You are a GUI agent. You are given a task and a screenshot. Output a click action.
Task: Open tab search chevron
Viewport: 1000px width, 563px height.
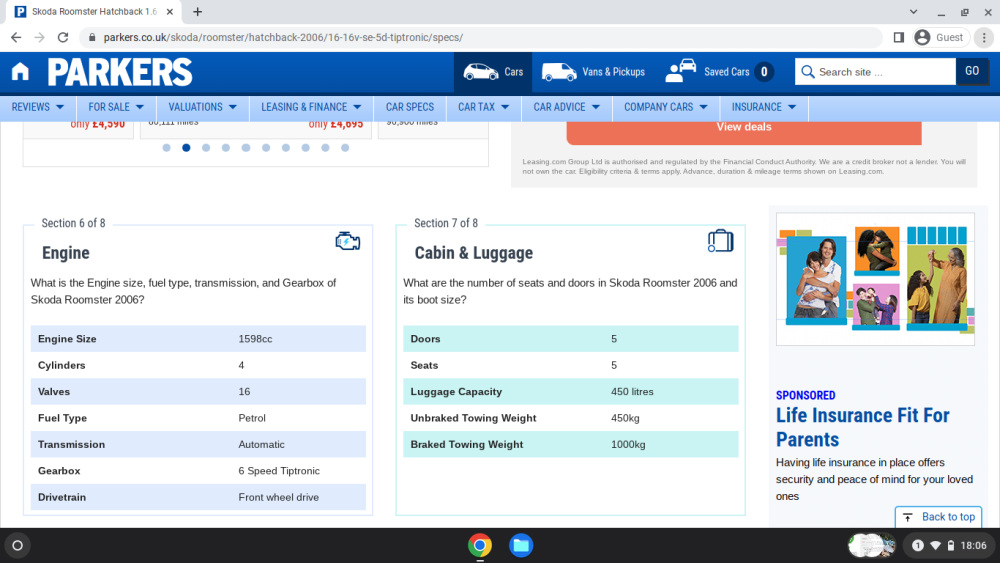click(913, 11)
